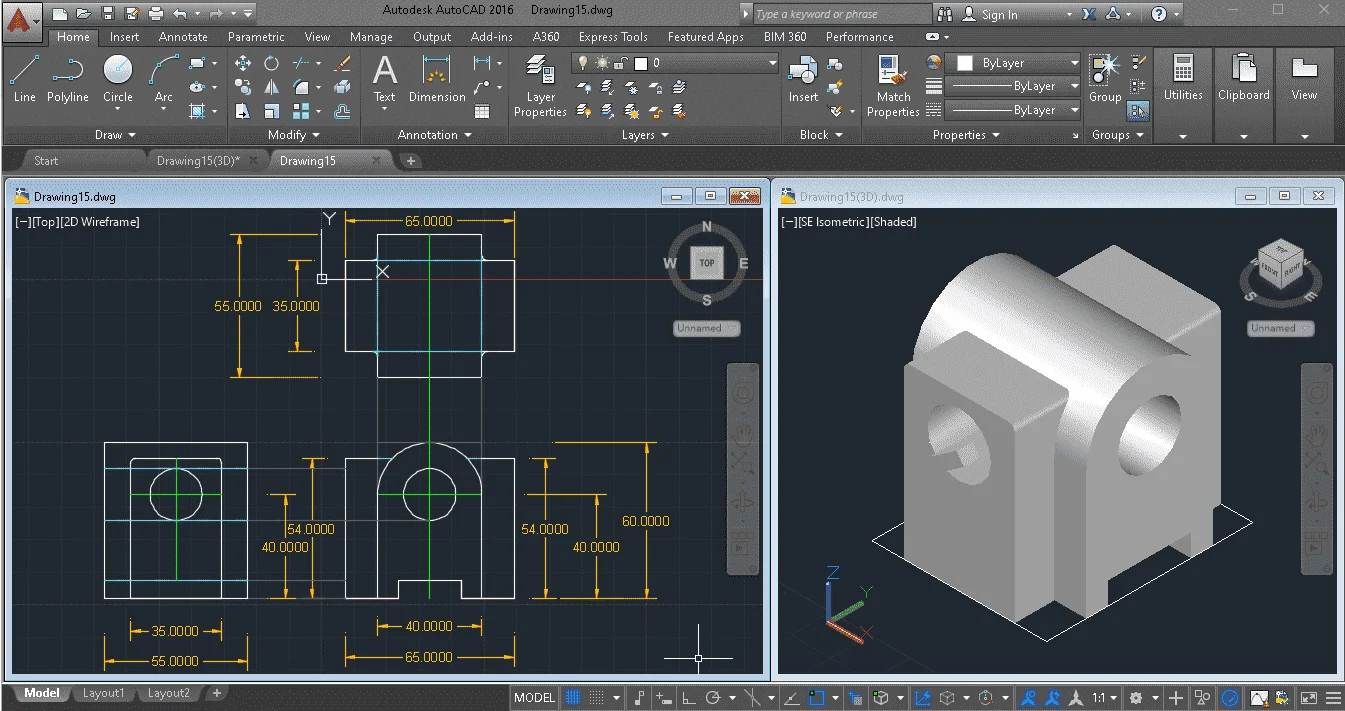The image size is (1345, 711).
Task: Open the ByLayer object color dropdown
Action: 1015,63
